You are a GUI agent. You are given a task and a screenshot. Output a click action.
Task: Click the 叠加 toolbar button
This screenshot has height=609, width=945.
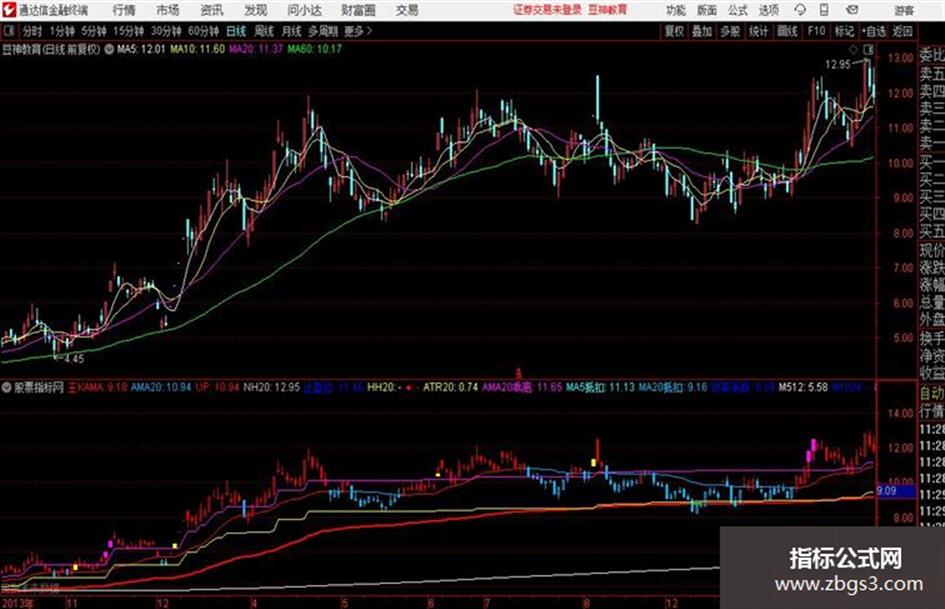point(702,31)
